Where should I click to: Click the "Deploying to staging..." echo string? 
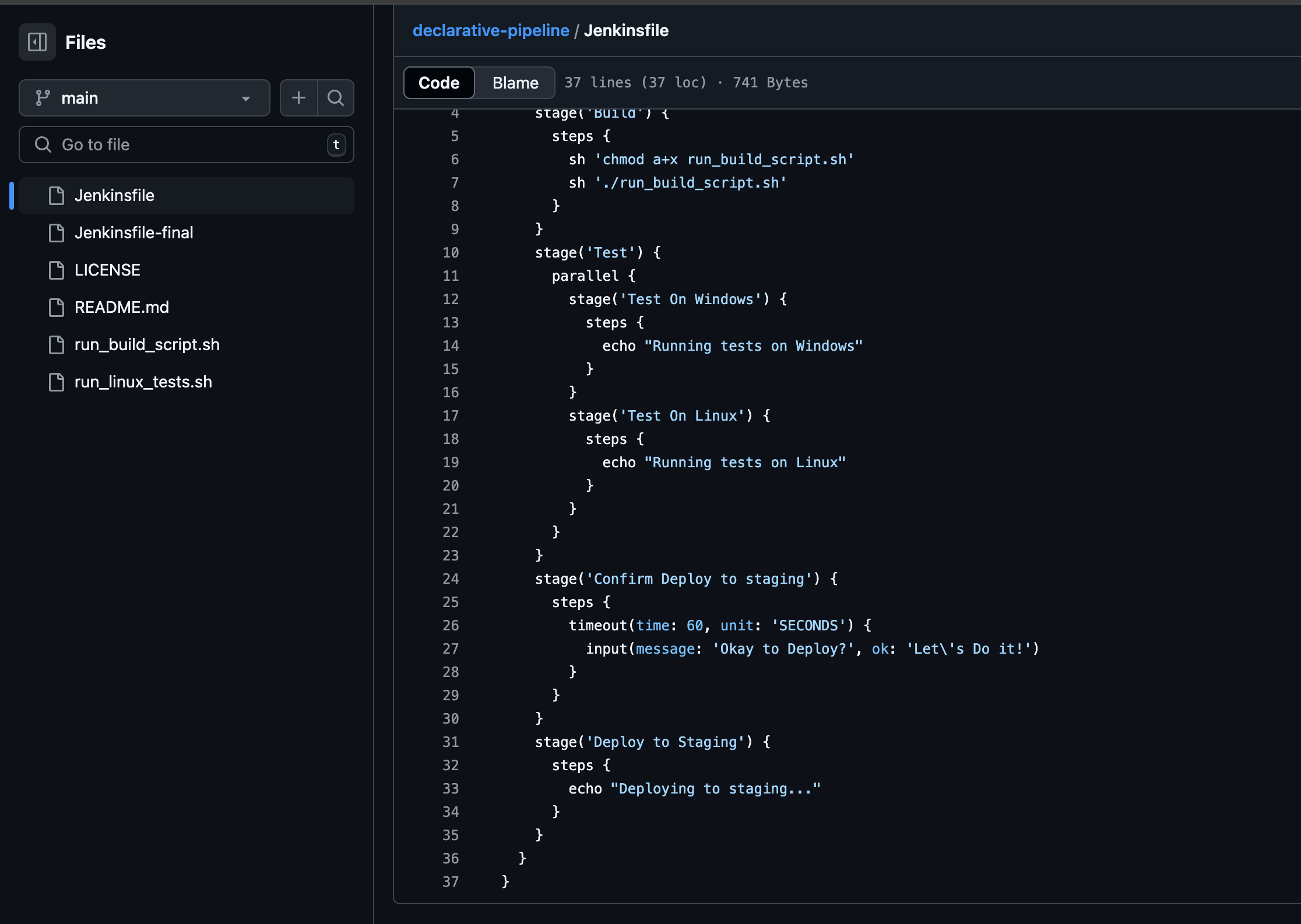(x=715, y=789)
